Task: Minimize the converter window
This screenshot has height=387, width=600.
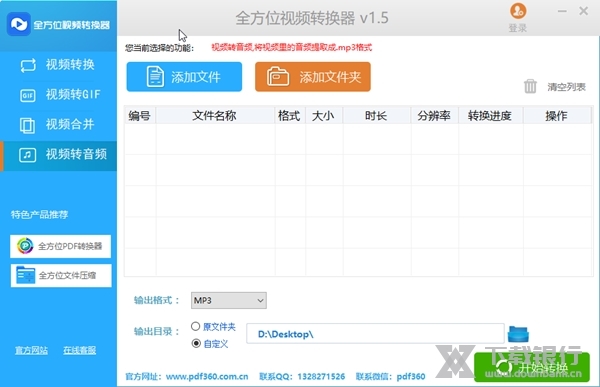Action: pos(562,11)
